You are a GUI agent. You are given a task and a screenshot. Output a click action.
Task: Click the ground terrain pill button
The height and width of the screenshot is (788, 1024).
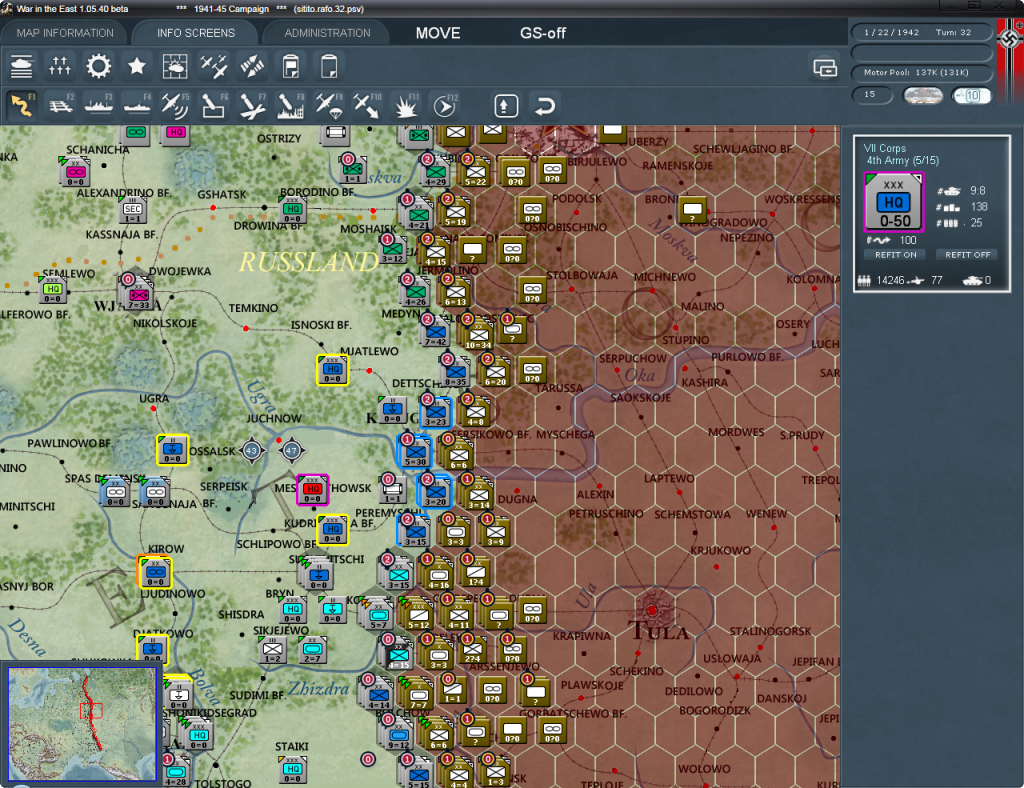(x=922, y=96)
